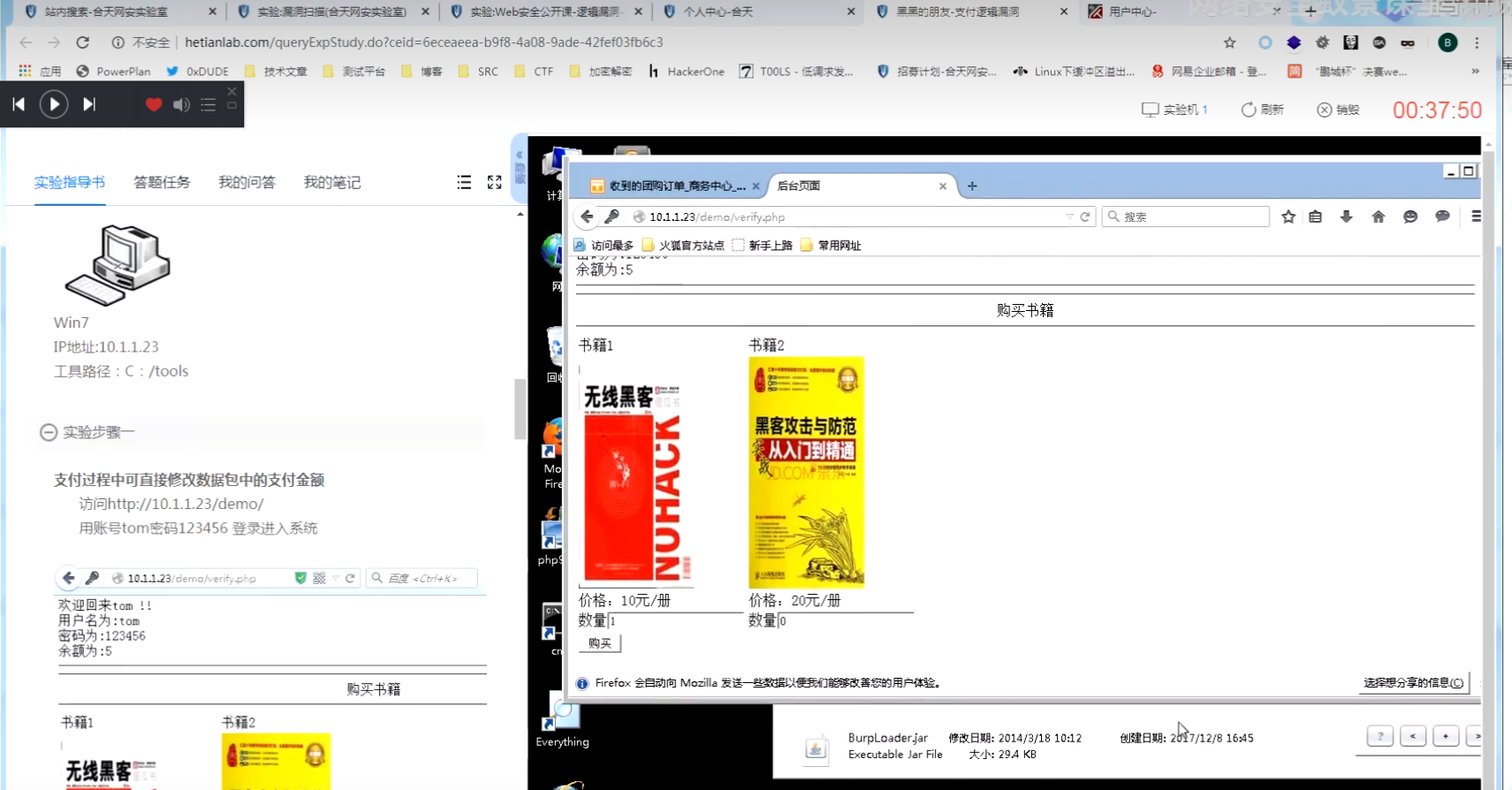This screenshot has width=1512, height=790.
Task: Select the 我的问答 tab
Action: pyautogui.click(x=247, y=182)
